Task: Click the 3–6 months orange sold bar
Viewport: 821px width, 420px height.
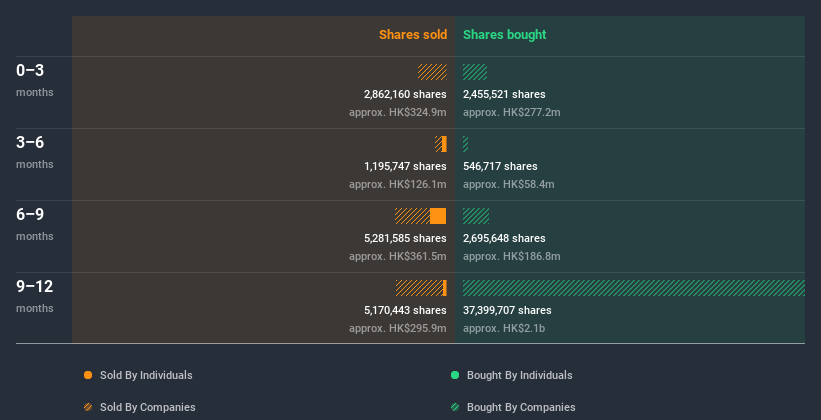Action: click(x=441, y=144)
